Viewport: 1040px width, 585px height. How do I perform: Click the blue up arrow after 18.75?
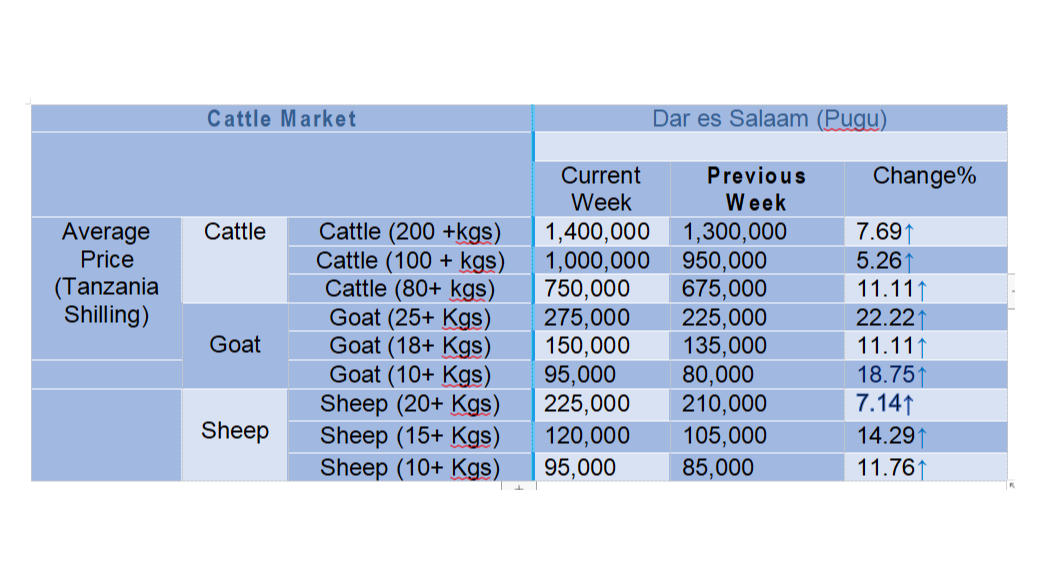[x=922, y=376]
